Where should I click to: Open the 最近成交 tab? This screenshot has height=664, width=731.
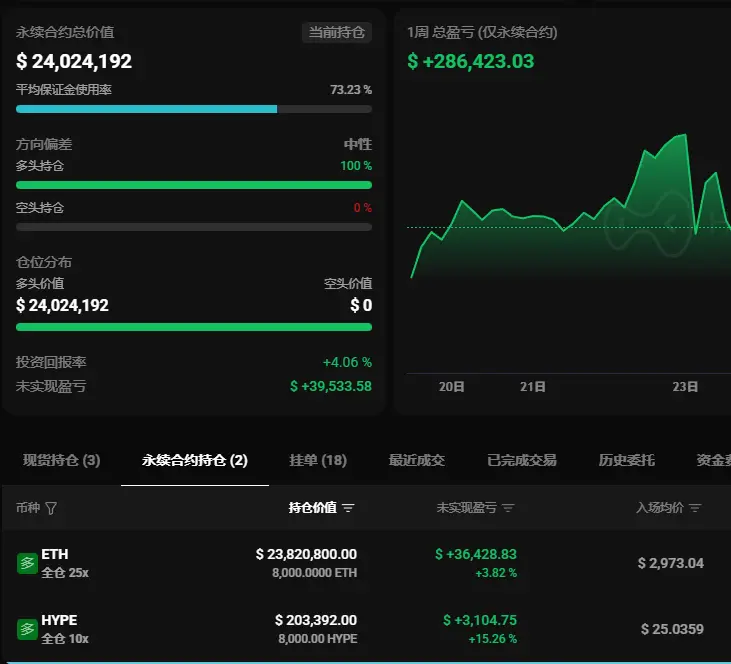coord(417,460)
